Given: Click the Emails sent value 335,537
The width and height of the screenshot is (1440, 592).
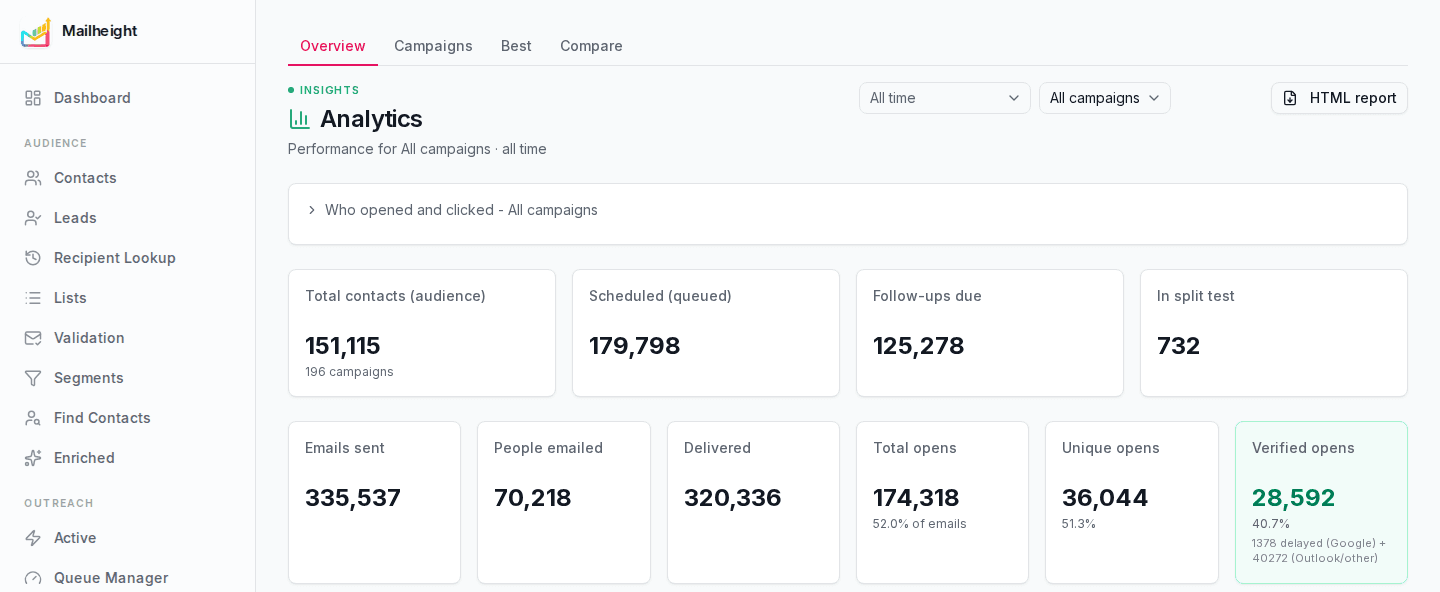Looking at the screenshot, I should coord(353,498).
